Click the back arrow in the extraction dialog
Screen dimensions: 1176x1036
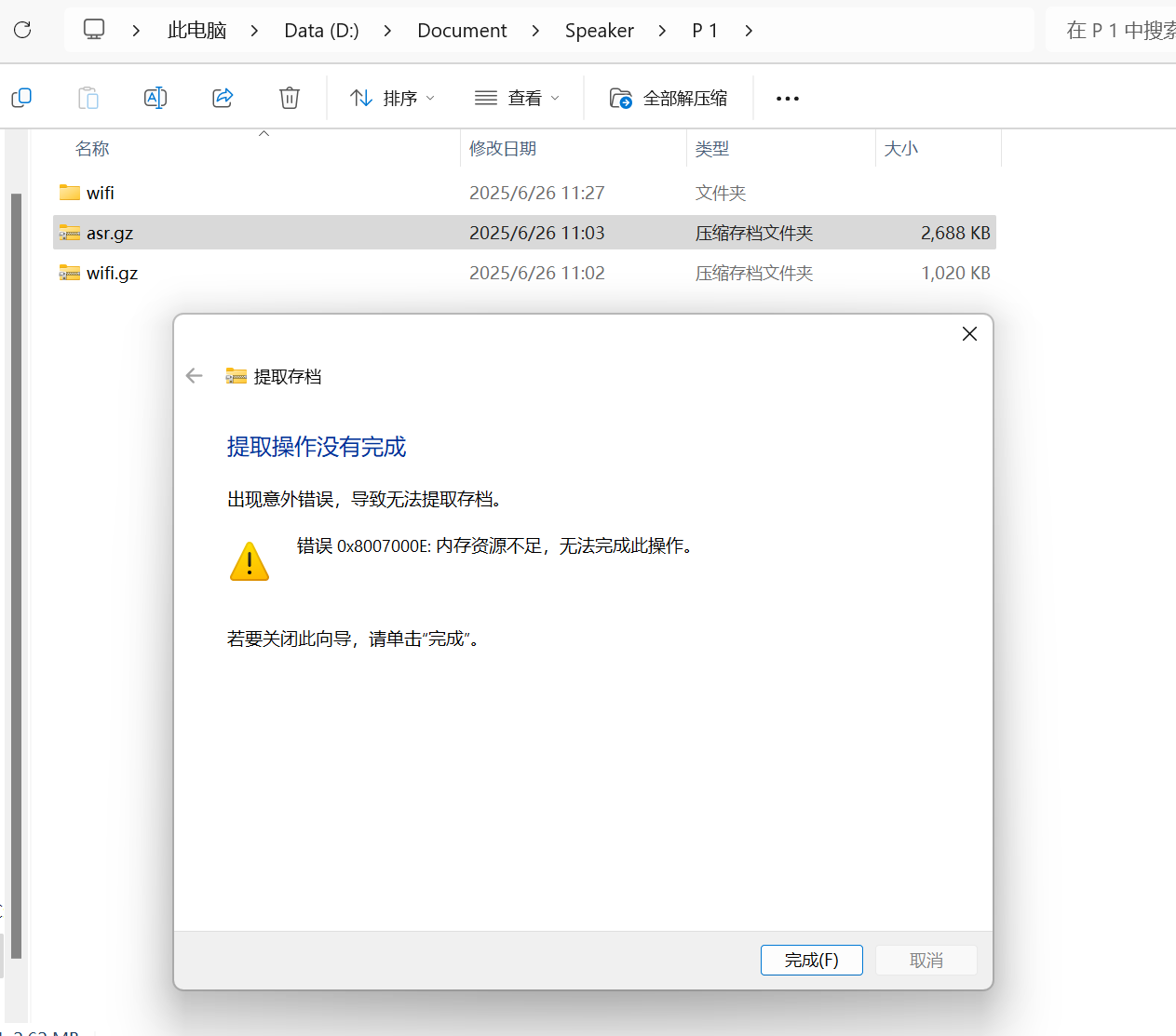[194, 375]
